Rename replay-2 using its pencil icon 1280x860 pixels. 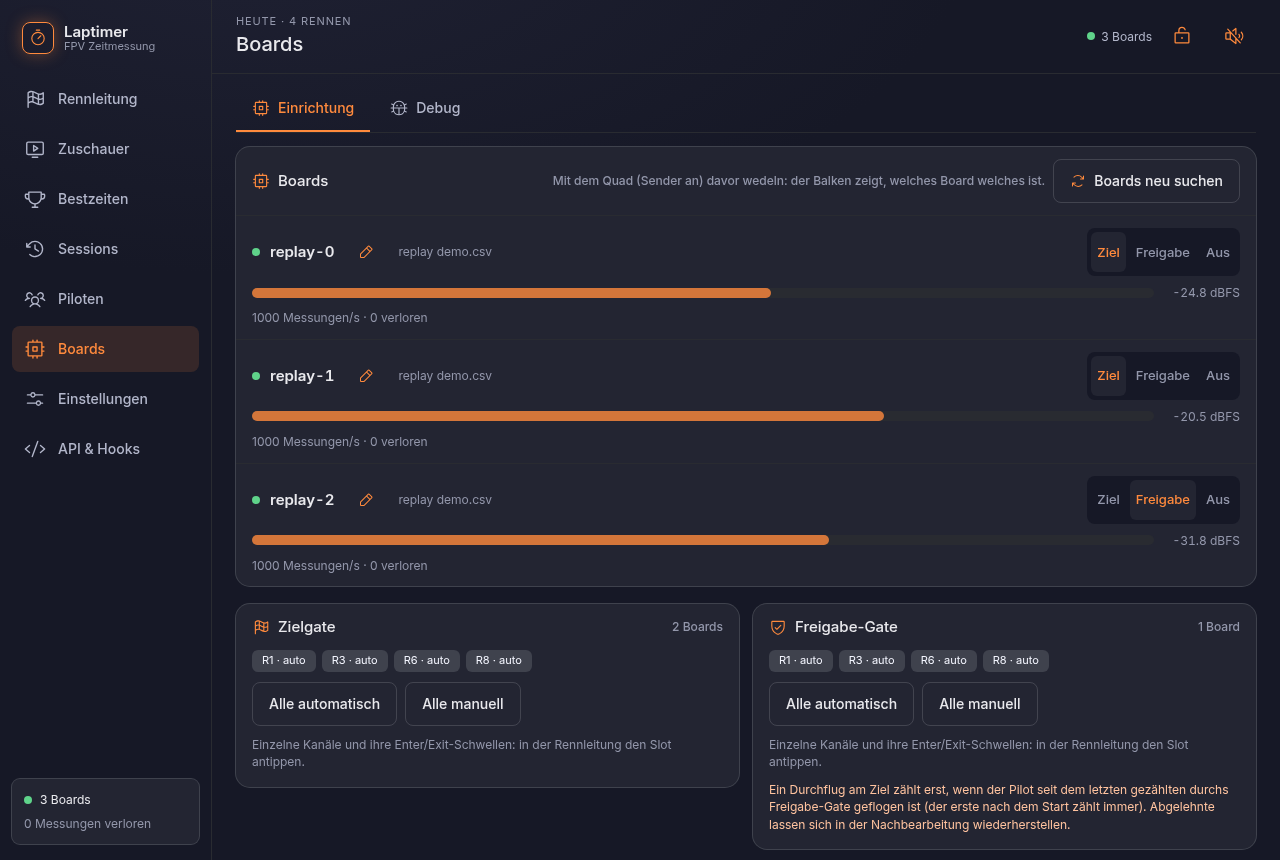point(366,500)
